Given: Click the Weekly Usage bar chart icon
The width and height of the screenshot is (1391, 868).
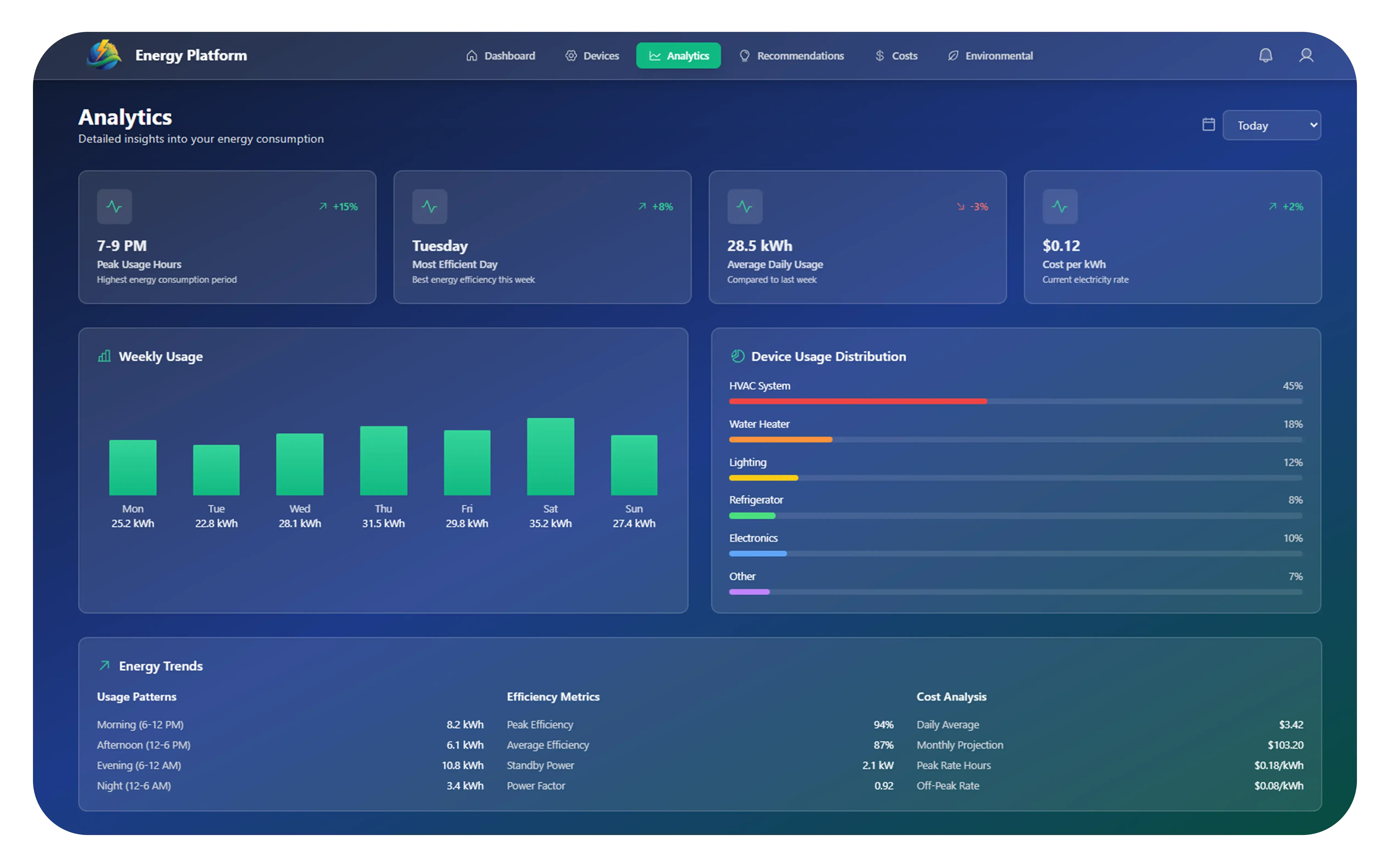Looking at the screenshot, I should pyautogui.click(x=104, y=356).
